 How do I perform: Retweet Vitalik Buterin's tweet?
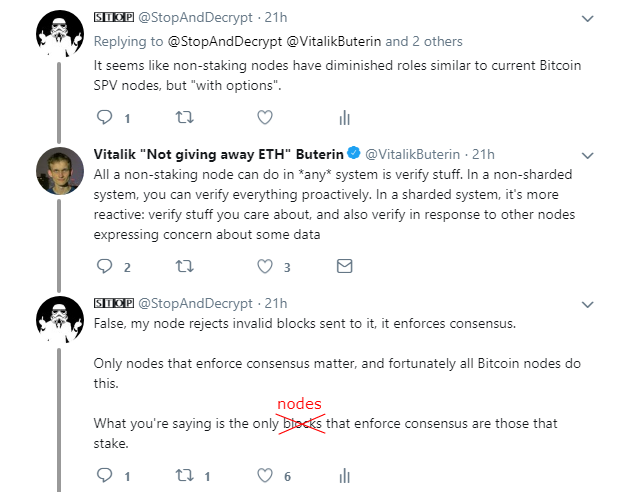(184, 266)
